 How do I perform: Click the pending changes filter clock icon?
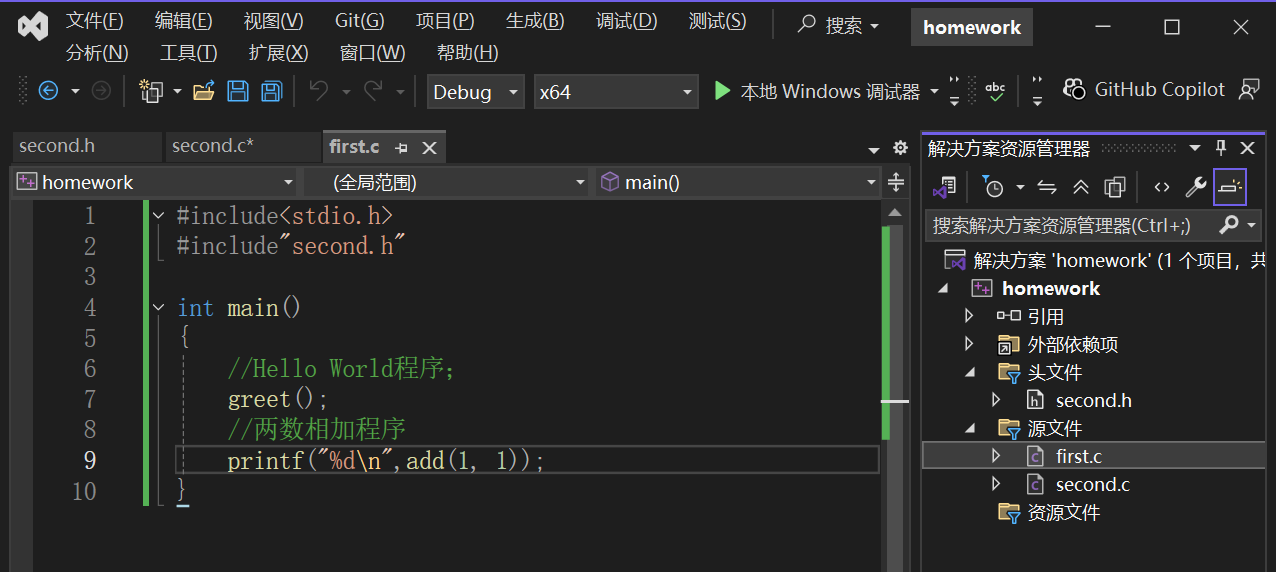(x=993, y=187)
